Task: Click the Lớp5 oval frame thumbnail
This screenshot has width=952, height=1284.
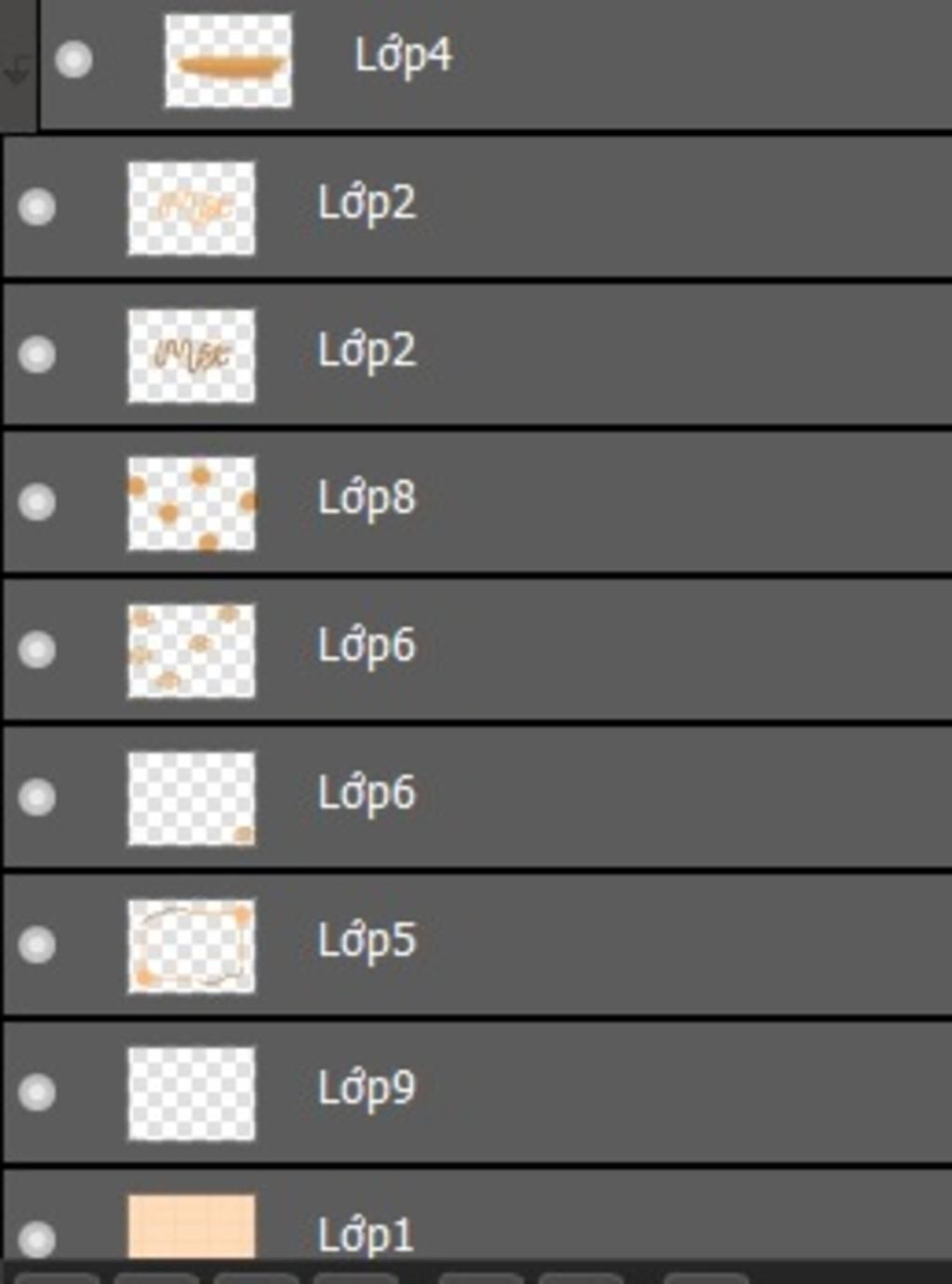Action: coord(192,946)
